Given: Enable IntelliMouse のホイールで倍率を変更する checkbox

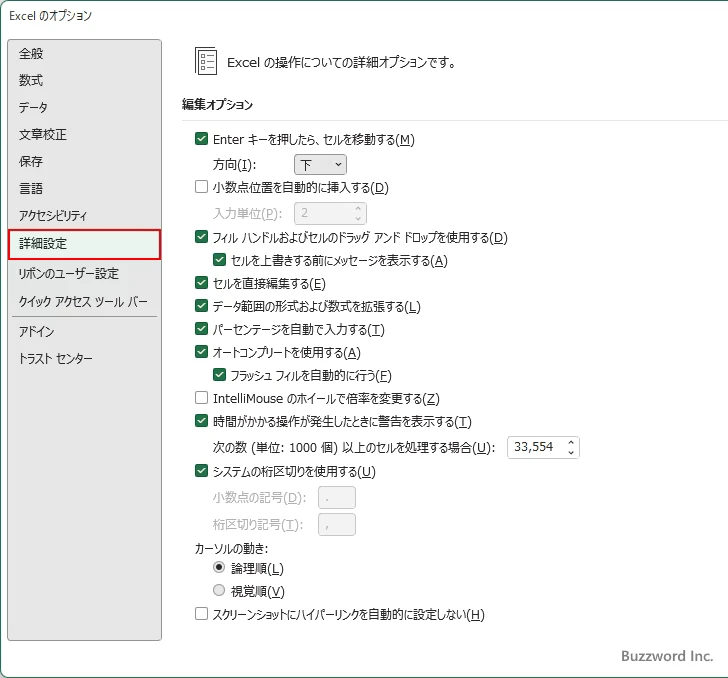Looking at the screenshot, I should tap(201, 398).
